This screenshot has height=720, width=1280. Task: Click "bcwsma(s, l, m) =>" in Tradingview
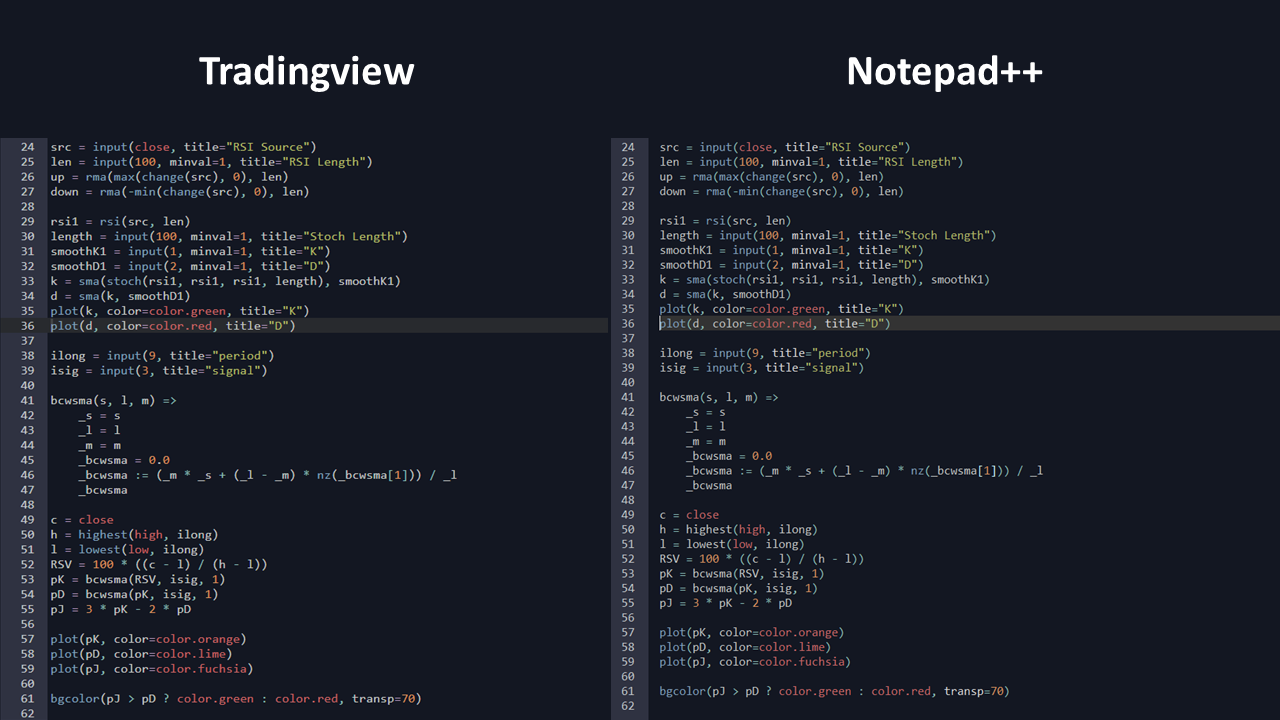coord(114,400)
